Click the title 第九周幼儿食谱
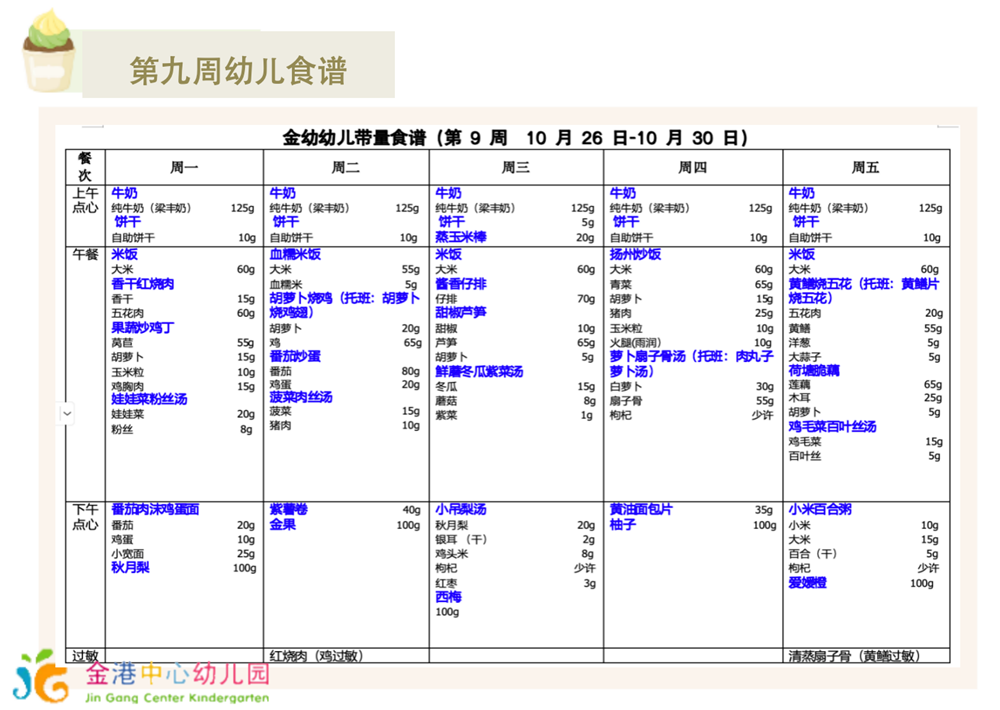This screenshot has width=1000, height=710. tap(239, 70)
